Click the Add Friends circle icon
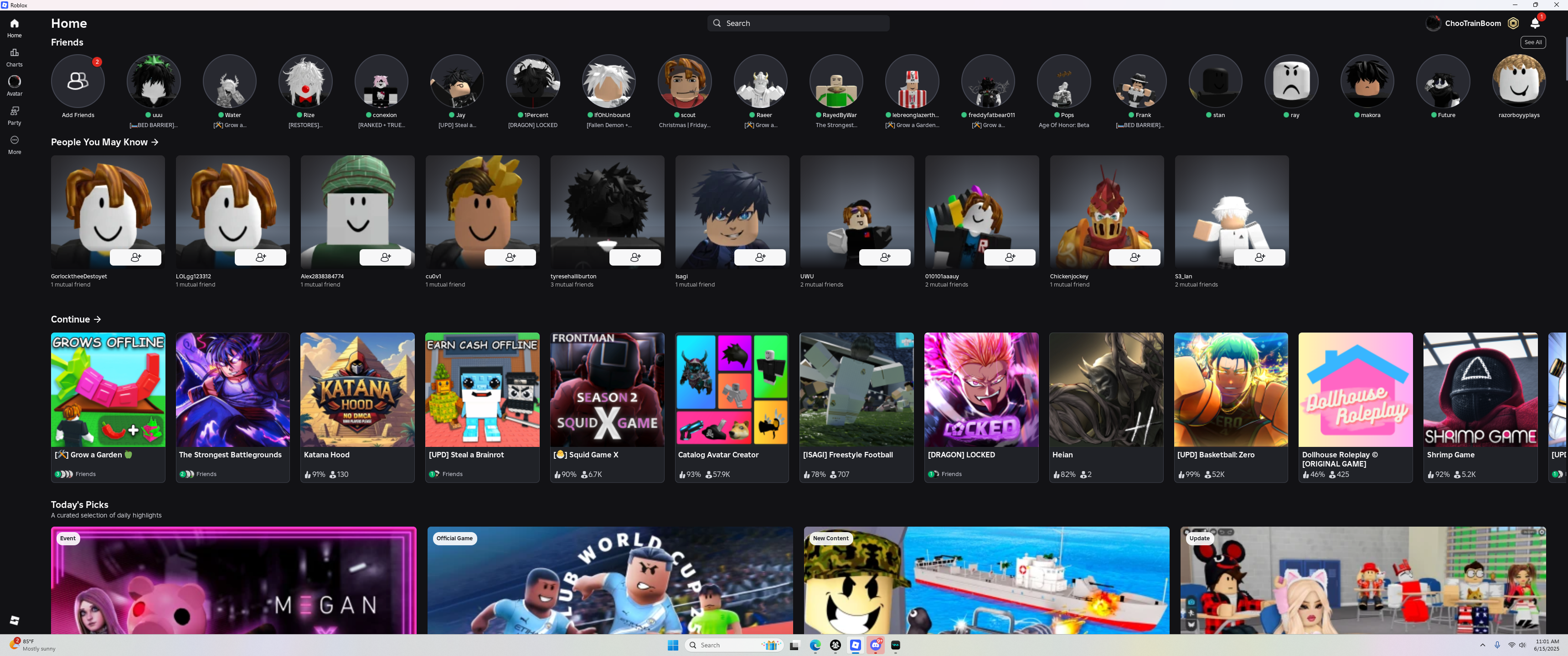Screen dimensions: 1568x656 (x=78, y=81)
